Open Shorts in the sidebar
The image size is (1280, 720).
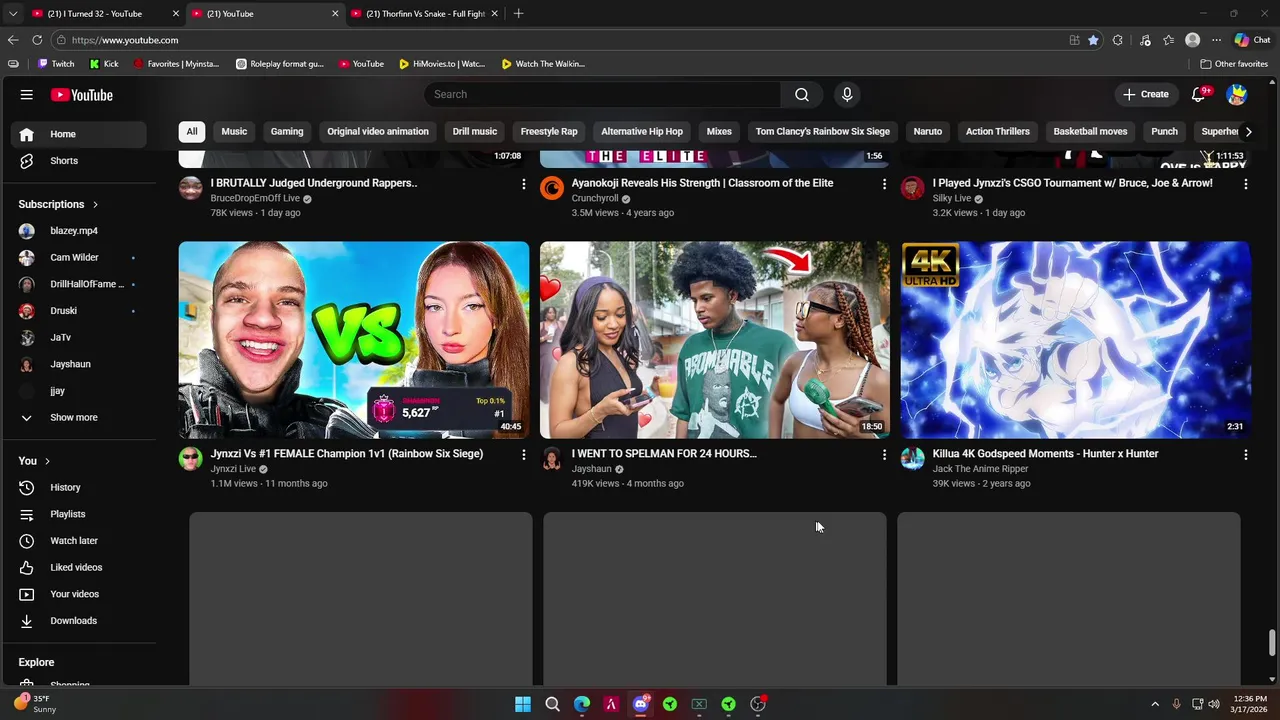coord(79,160)
